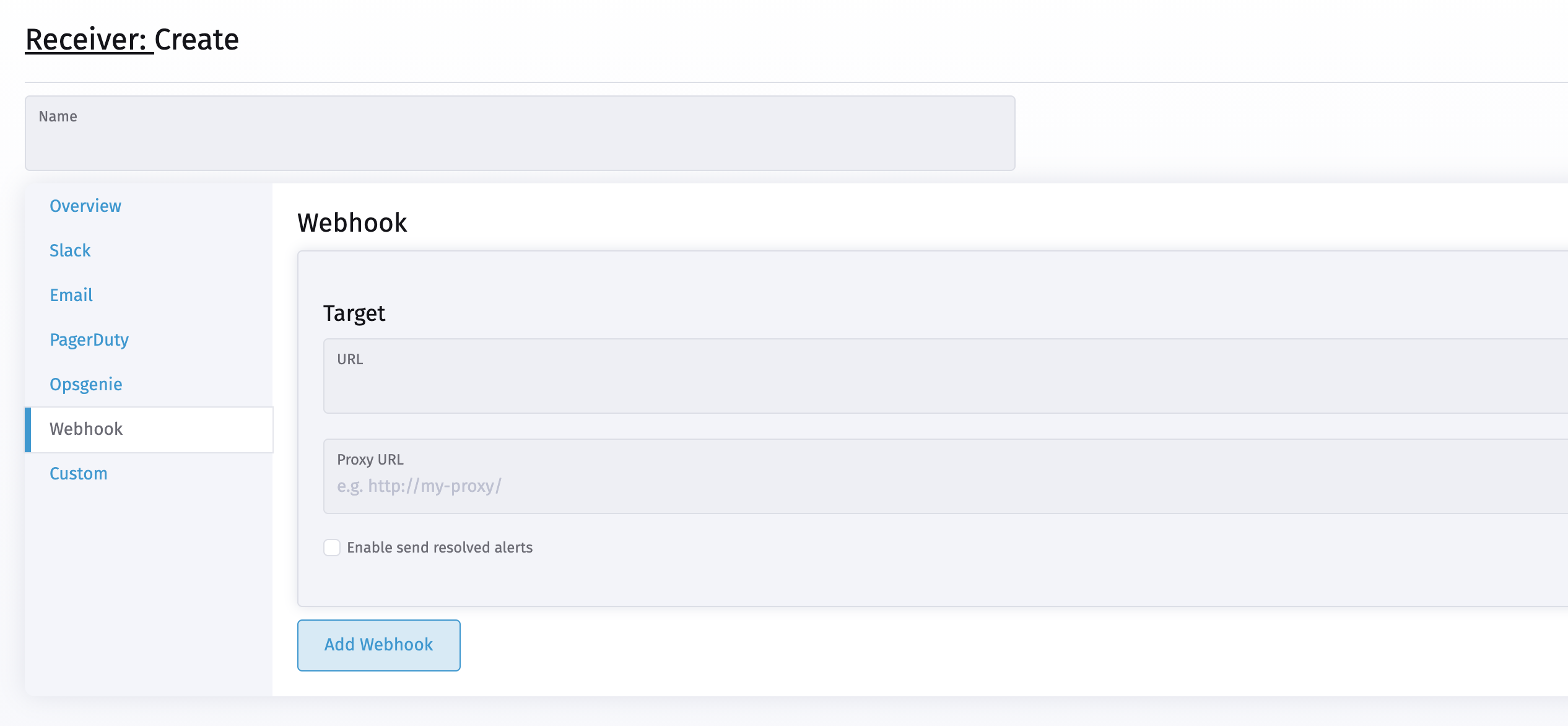Screen dimensions: 1568x726
Task: Click the Name input field
Action: pyautogui.click(x=520, y=133)
